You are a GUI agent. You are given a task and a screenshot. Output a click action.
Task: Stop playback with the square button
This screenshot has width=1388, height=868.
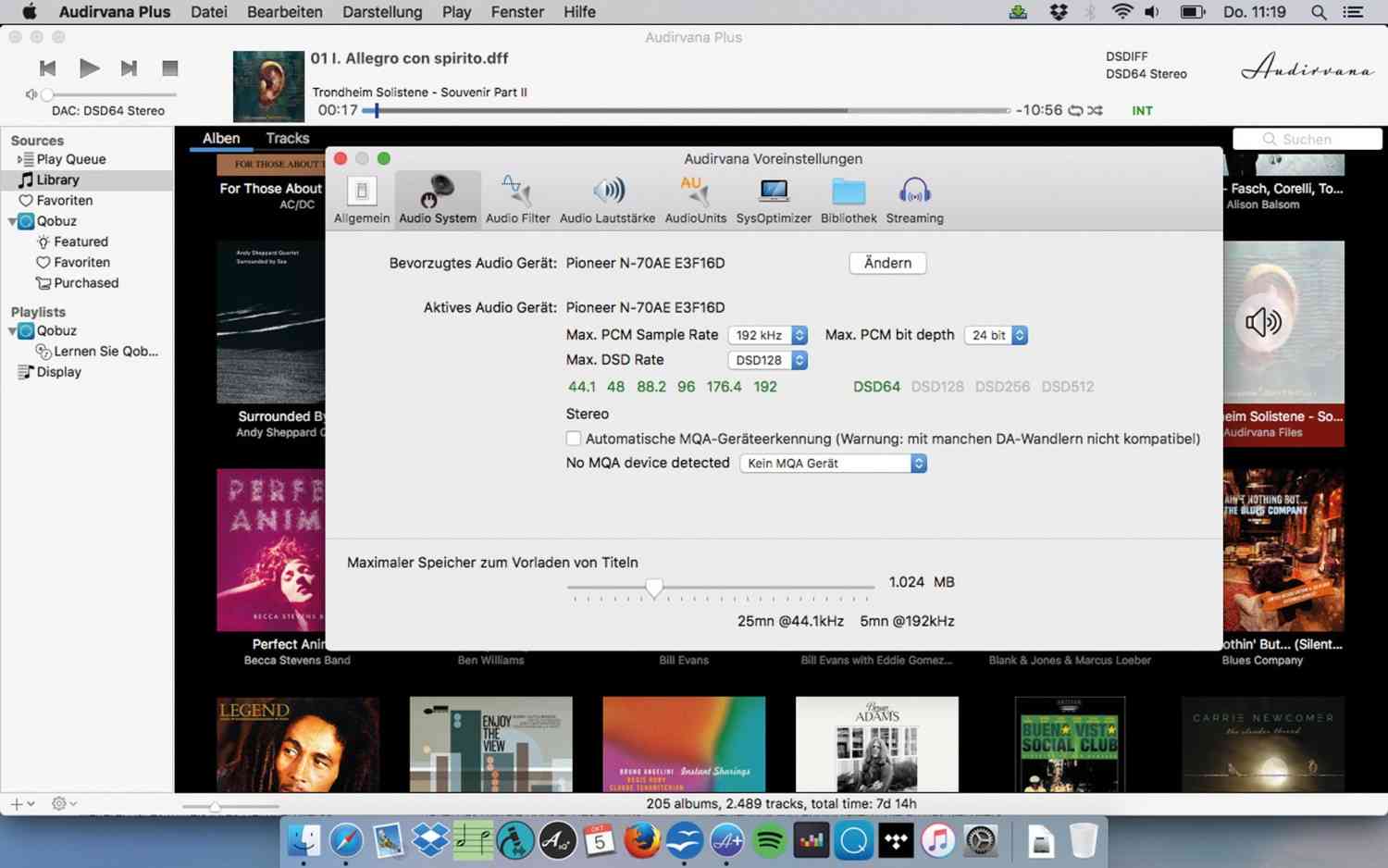point(169,68)
